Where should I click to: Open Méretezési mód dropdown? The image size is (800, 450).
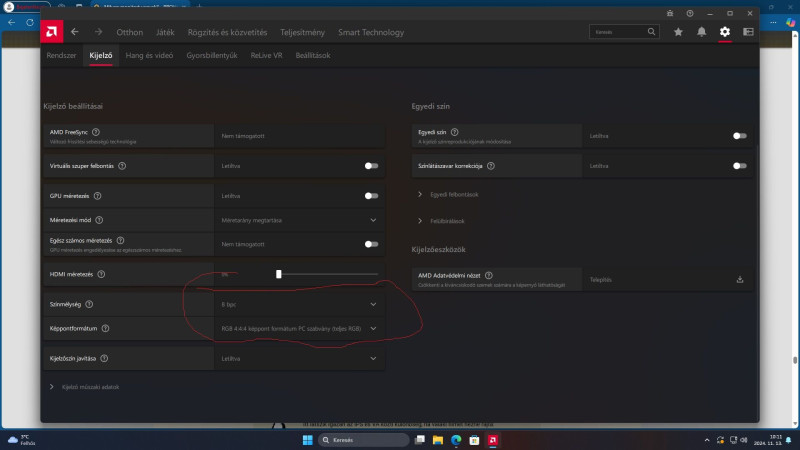coord(299,220)
